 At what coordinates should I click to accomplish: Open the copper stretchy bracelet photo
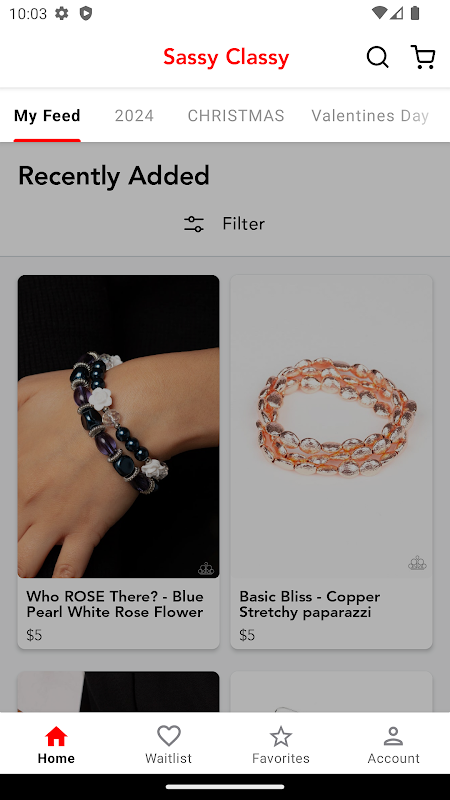click(331, 427)
